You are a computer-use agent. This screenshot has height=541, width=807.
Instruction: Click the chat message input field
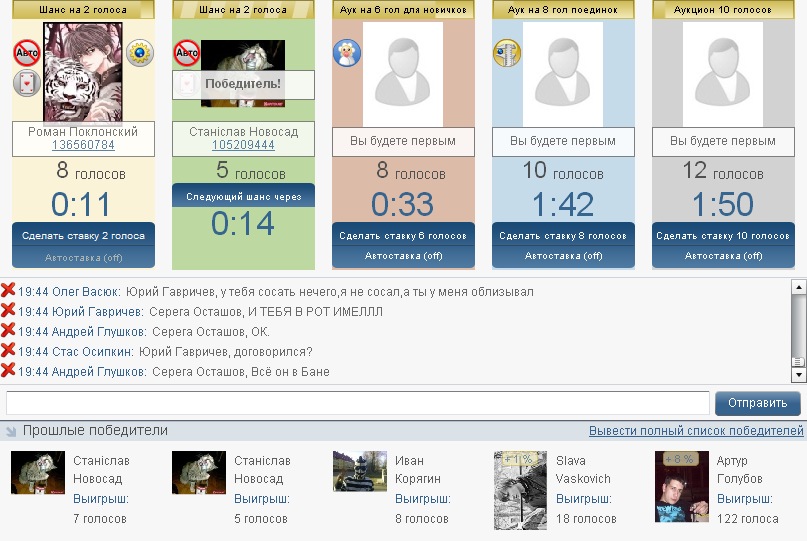pos(358,404)
